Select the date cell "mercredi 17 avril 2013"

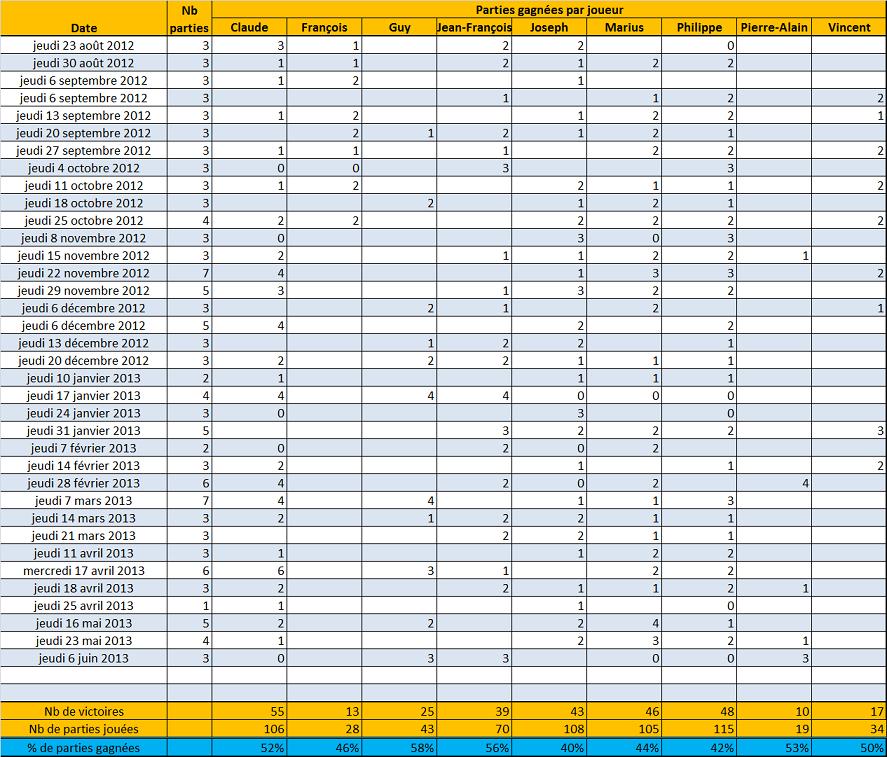(84, 571)
